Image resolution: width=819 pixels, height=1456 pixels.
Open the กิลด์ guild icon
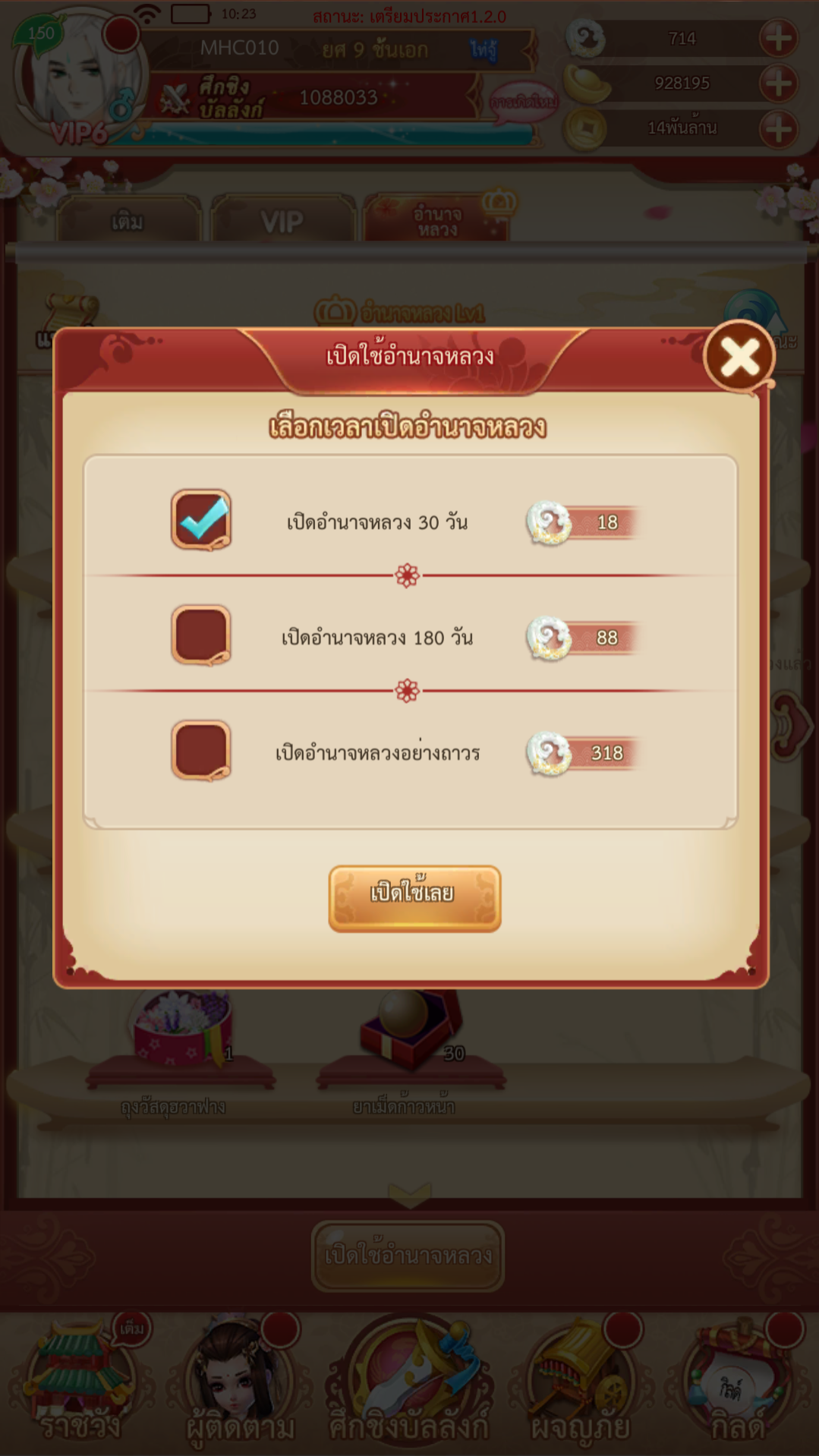click(x=738, y=1383)
